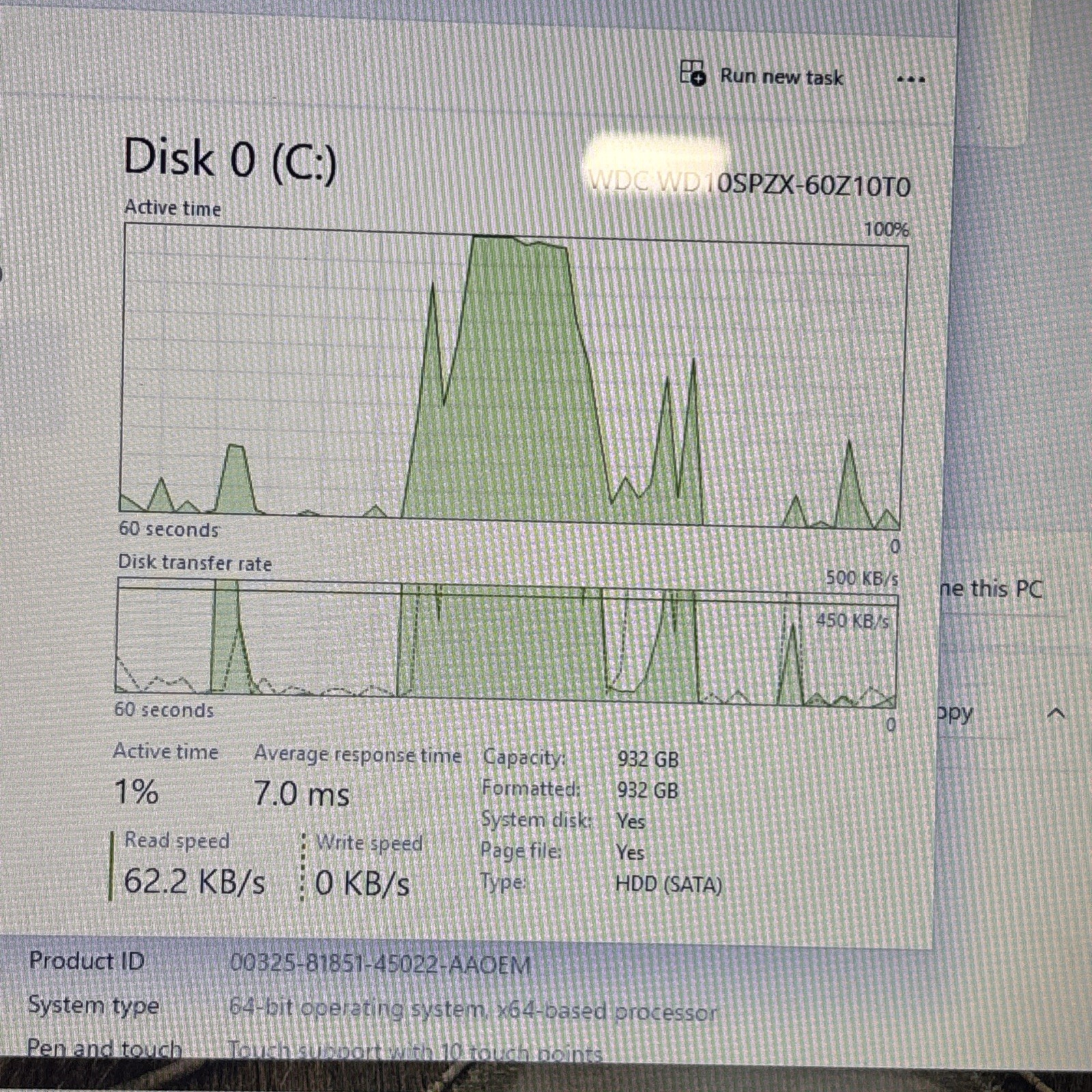Screen dimensions: 1092x1092
Task: Click the HDD (SATA) type value
Action: (x=668, y=885)
